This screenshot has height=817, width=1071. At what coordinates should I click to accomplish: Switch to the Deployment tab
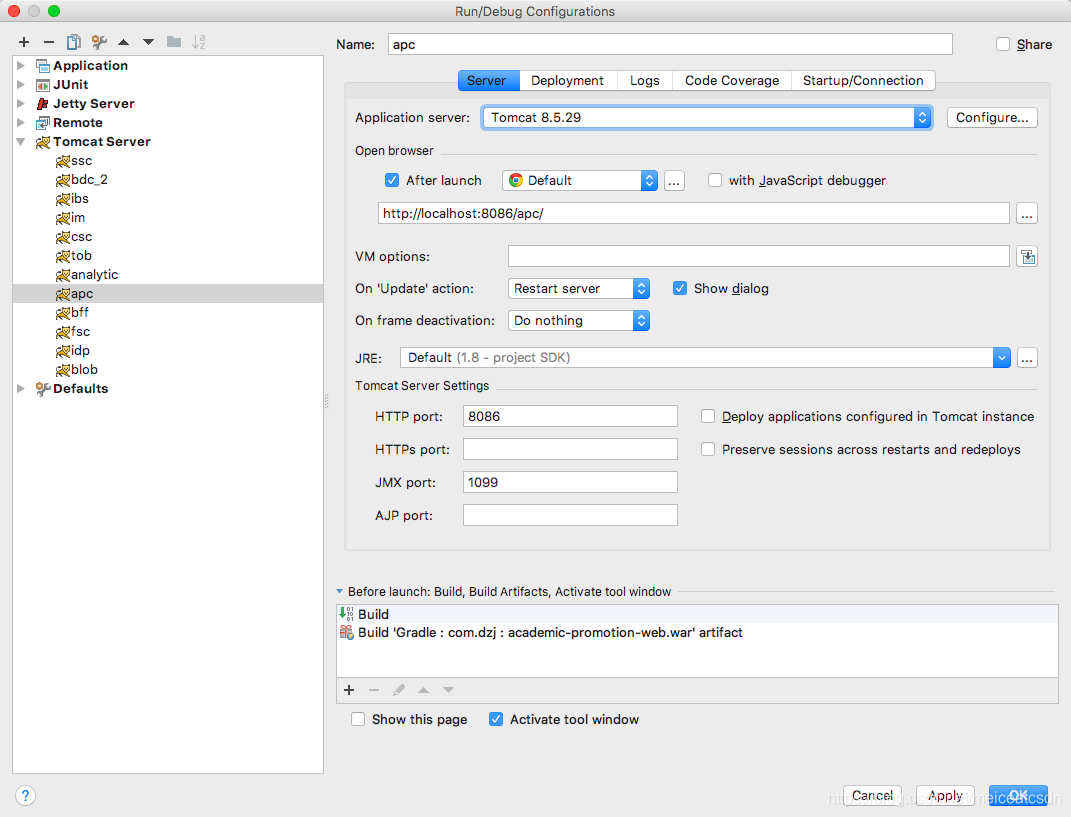click(x=568, y=81)
